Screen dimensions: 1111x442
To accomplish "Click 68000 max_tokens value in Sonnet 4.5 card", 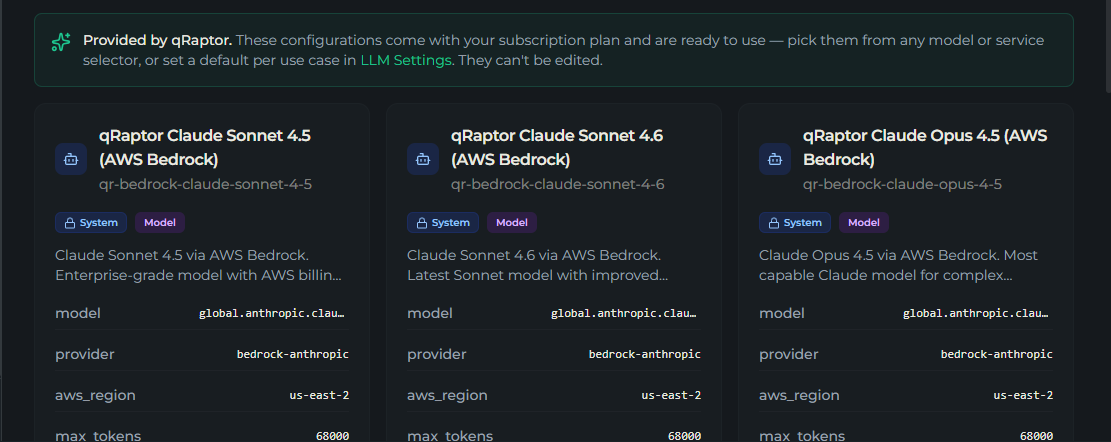I will click(332, 436).
